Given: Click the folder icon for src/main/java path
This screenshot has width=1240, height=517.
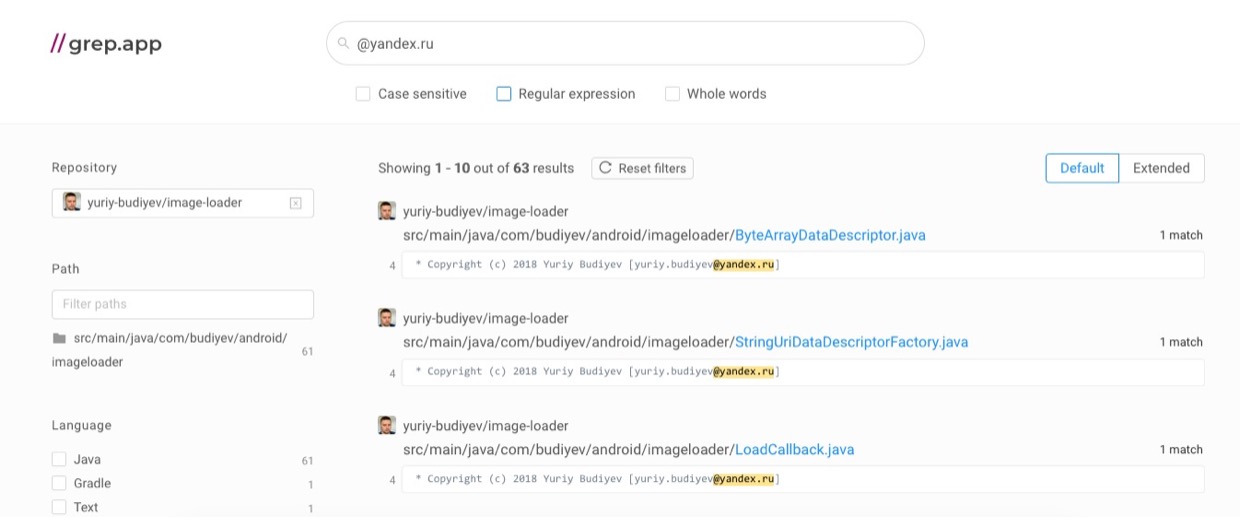Looking at the screenshot, I should 59,338.
